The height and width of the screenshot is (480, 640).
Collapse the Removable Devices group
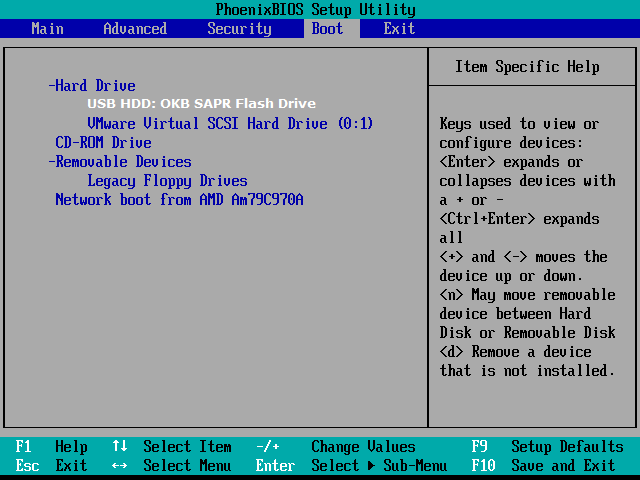tap(120, 162)
